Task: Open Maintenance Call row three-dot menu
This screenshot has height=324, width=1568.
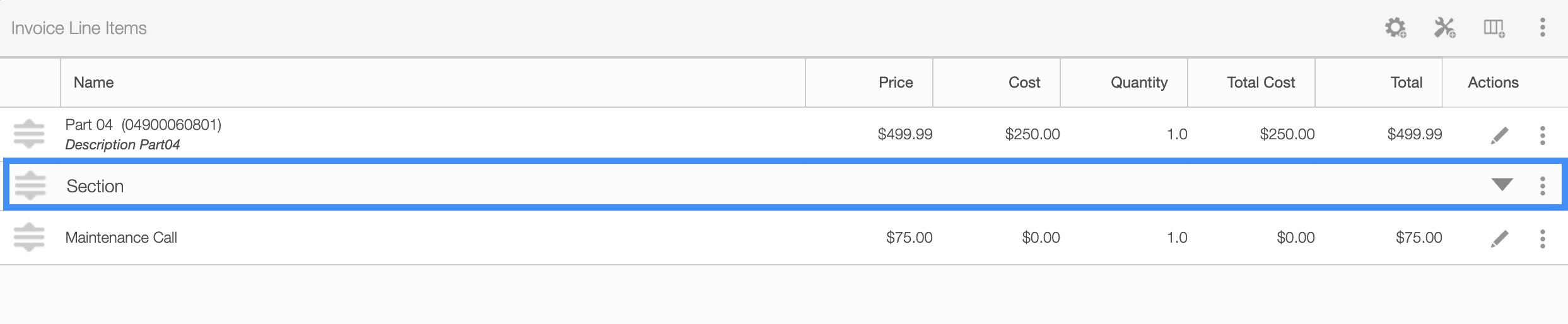Action: (1542, 238)
